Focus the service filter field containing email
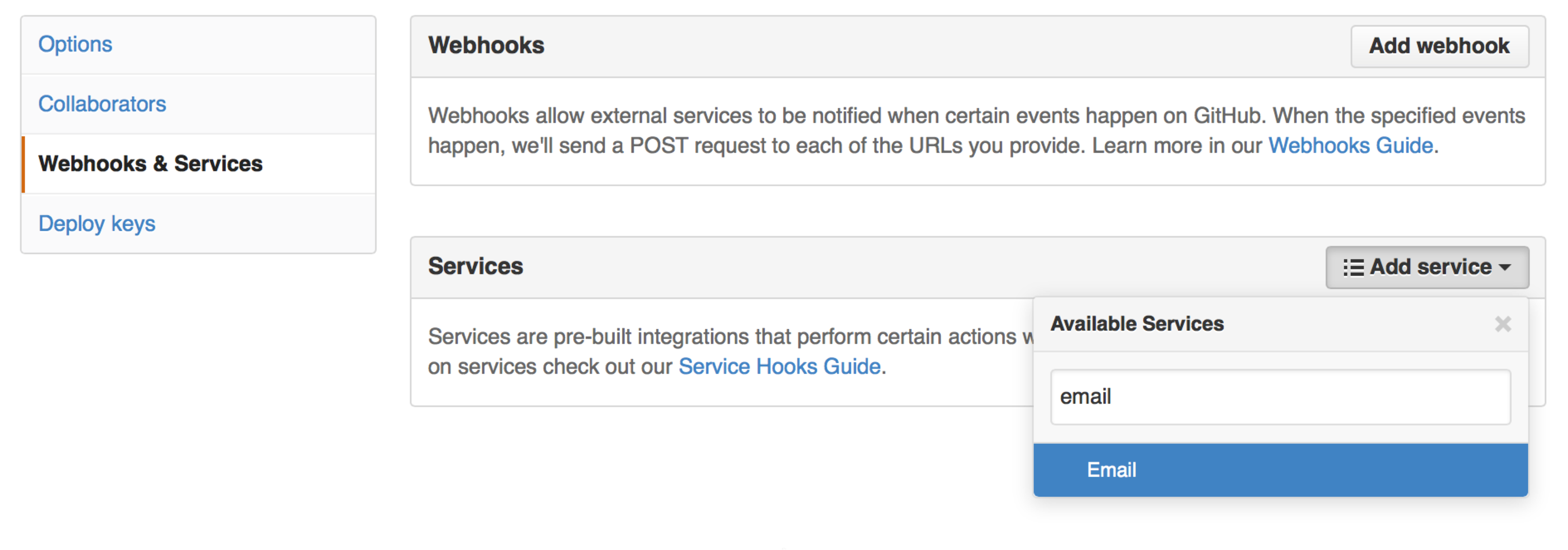 tap(1280, 397)
